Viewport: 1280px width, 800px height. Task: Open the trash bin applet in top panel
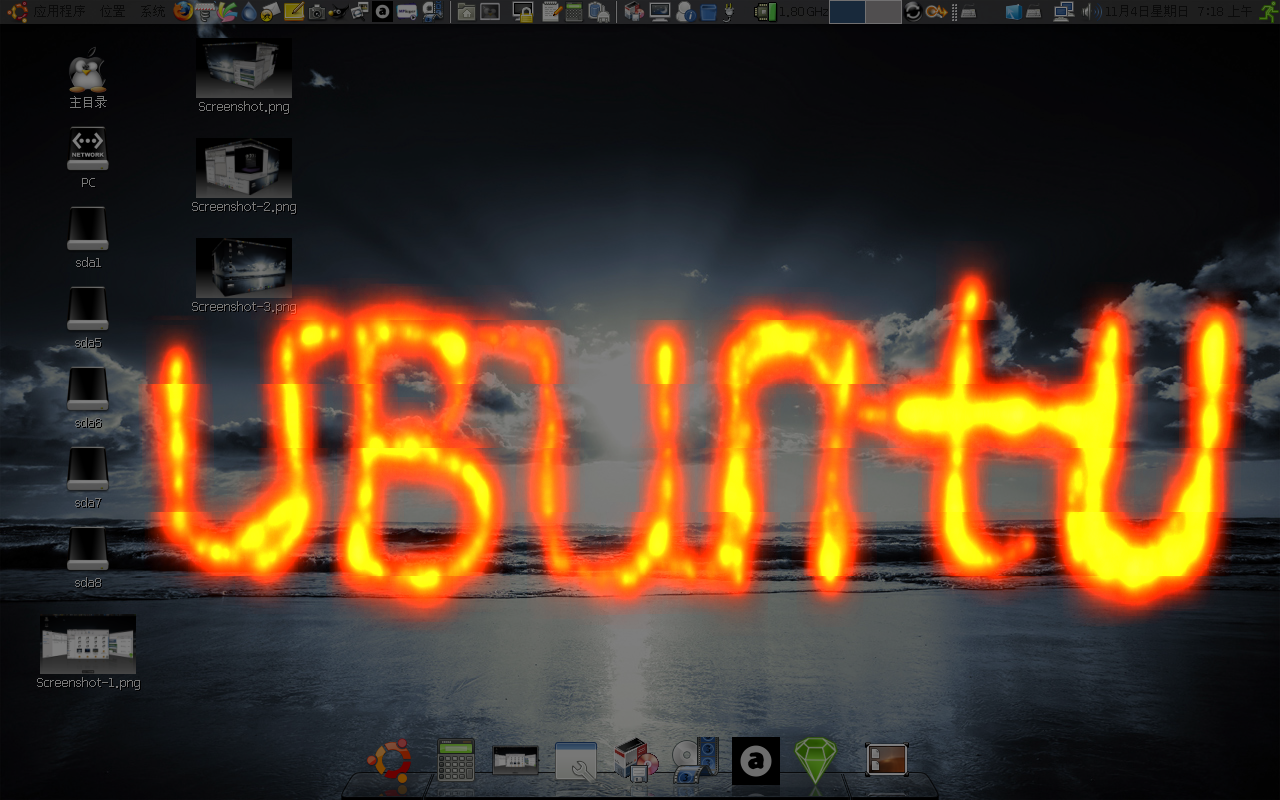point(709,12)
